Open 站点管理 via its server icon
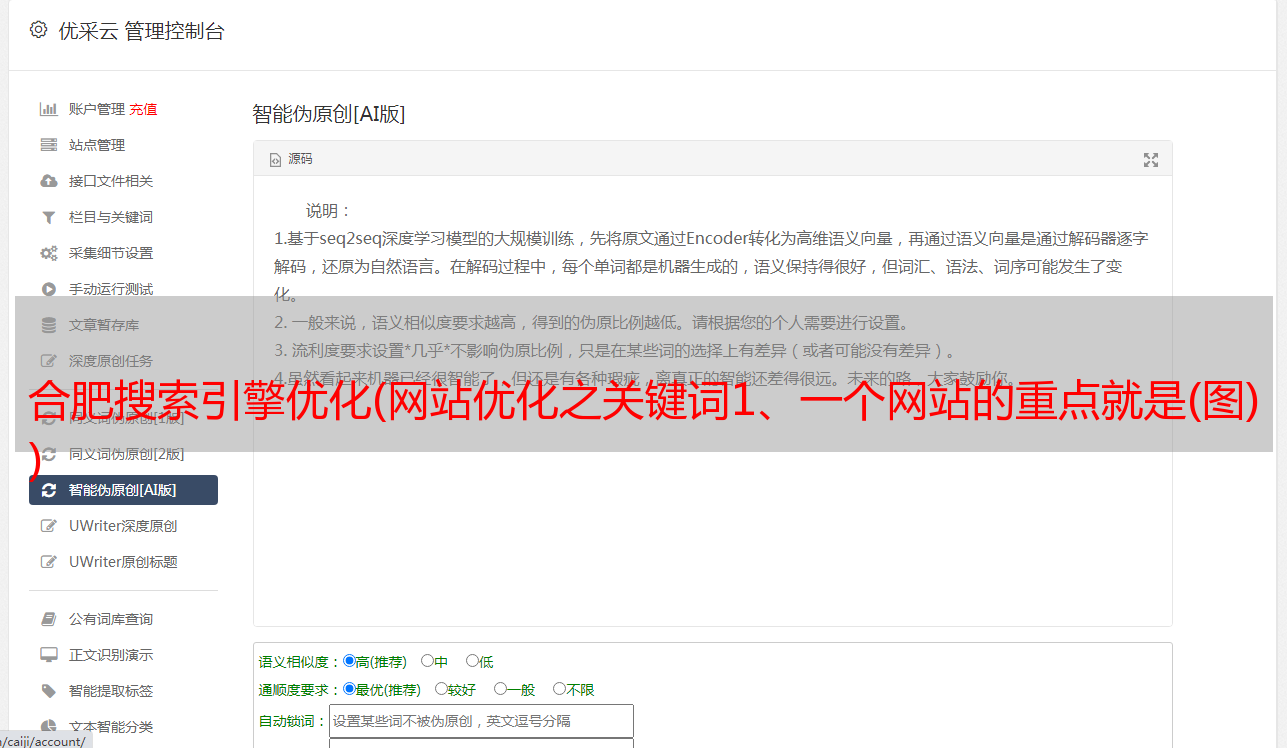This screenshot has width=1287, height=748. point(48,145)
